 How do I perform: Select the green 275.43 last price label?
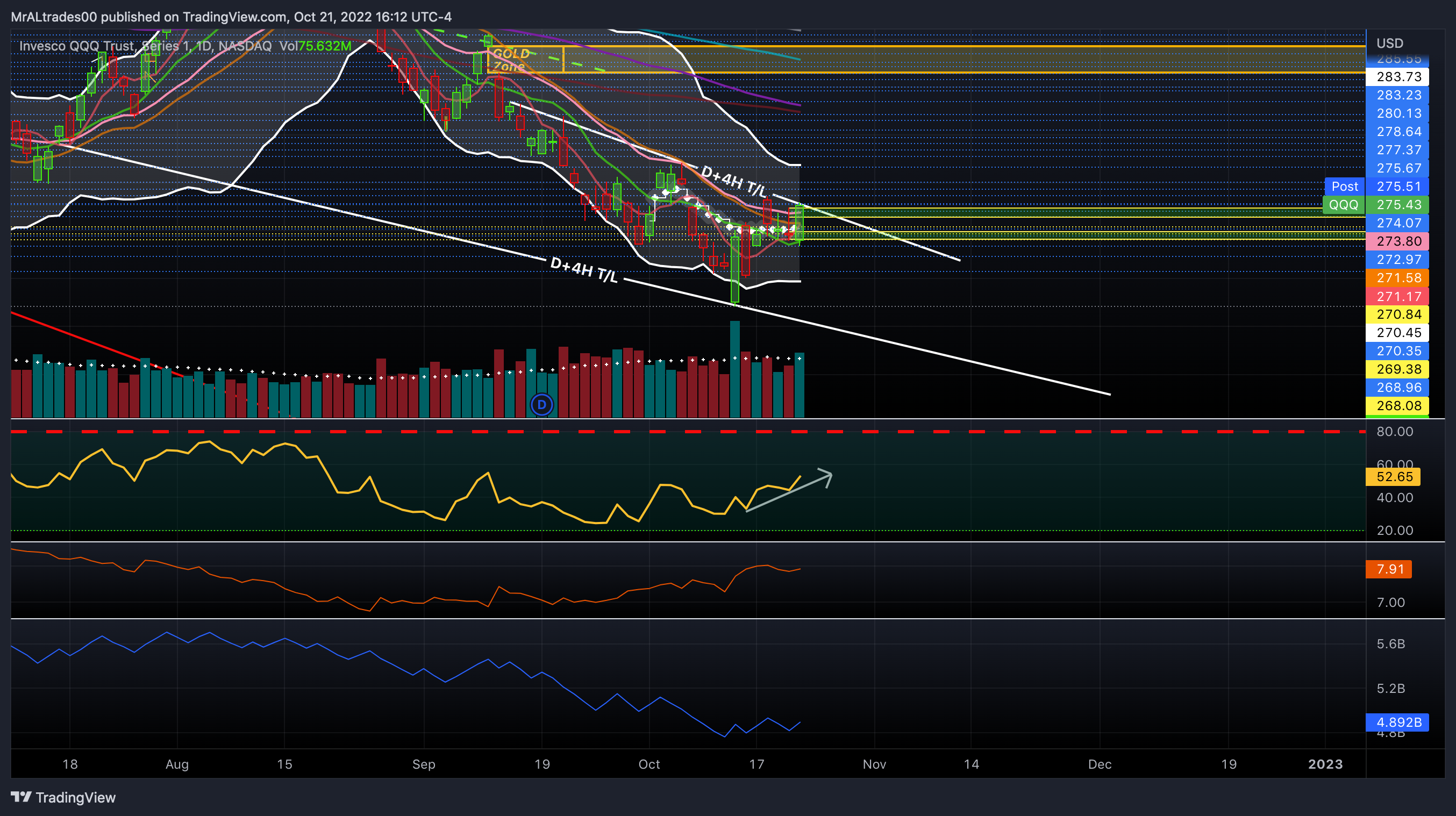1397,205
